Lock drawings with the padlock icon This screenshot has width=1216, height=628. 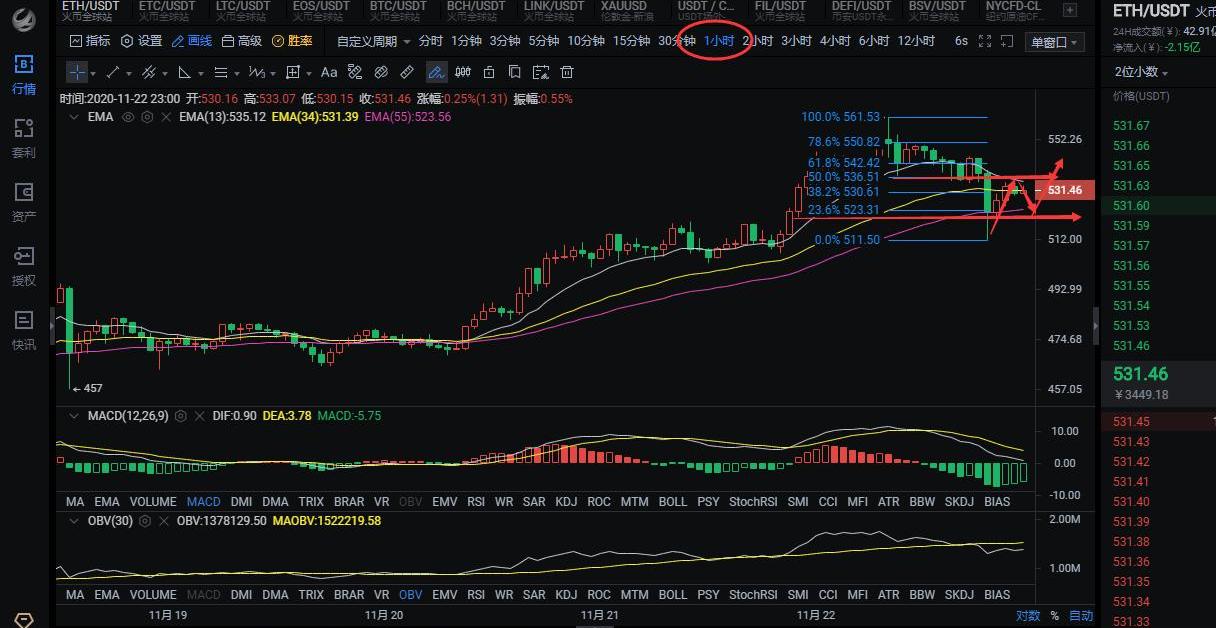pyautogui.click(x=489, y=72)
